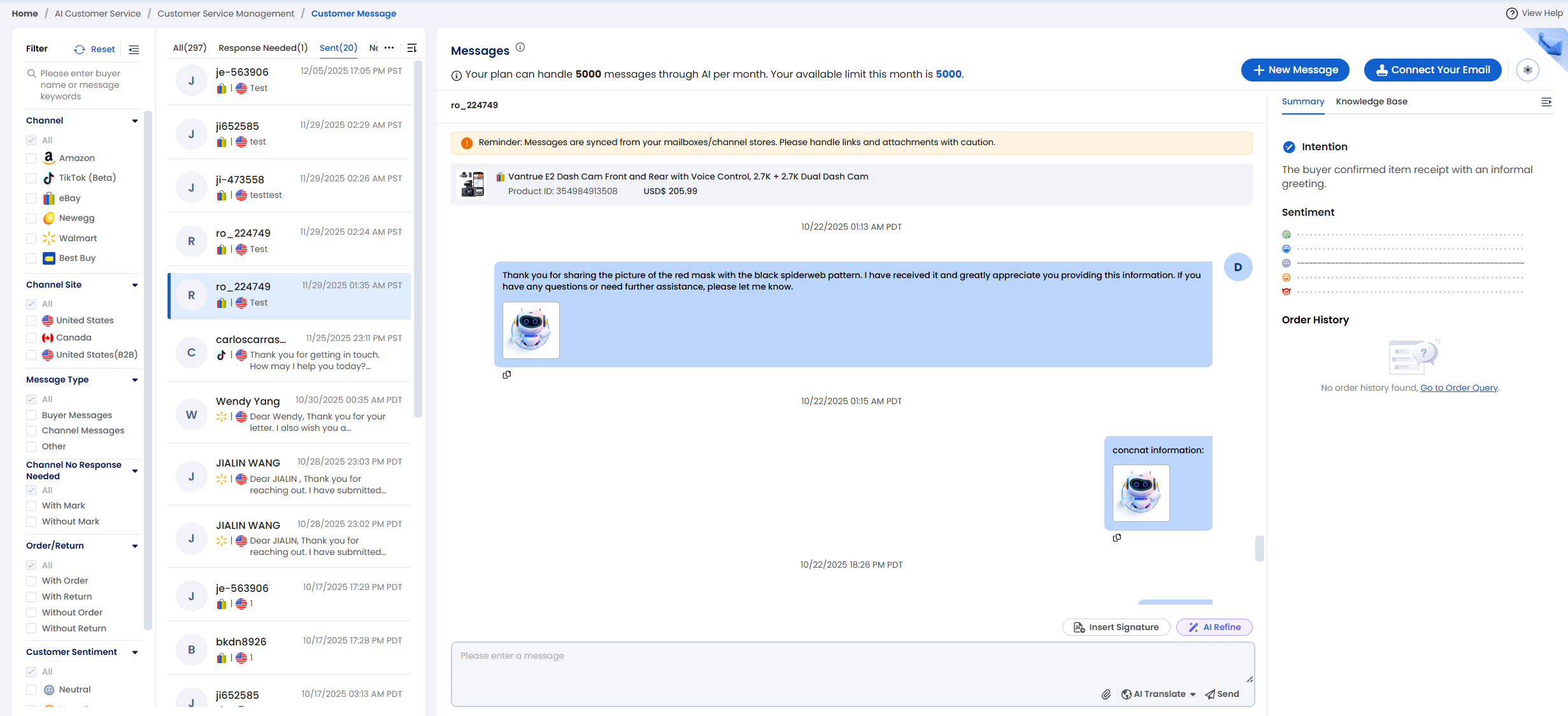The image size is (1568, 716).
Task: Click the Messages info icon
Action: 520,47
